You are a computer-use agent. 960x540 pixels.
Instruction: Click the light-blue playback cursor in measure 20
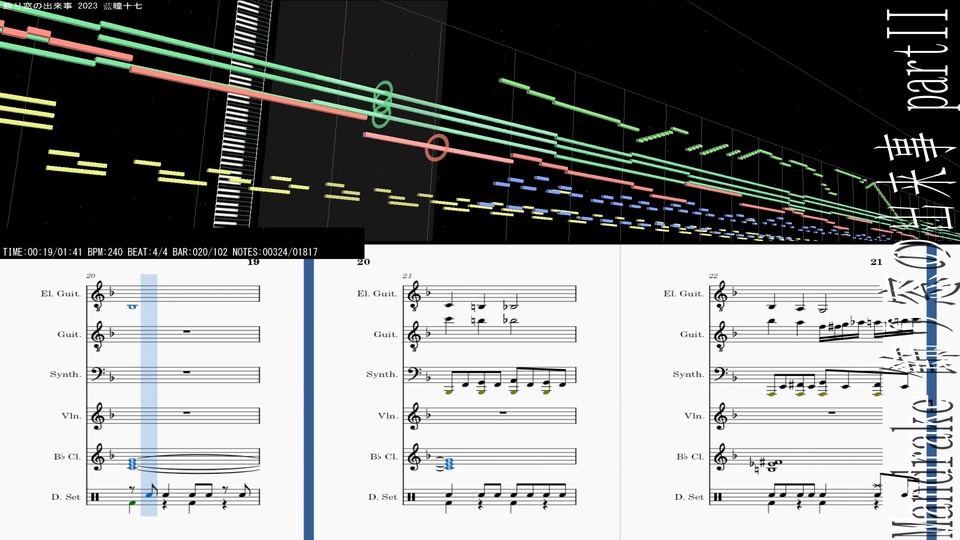(149, 395)
